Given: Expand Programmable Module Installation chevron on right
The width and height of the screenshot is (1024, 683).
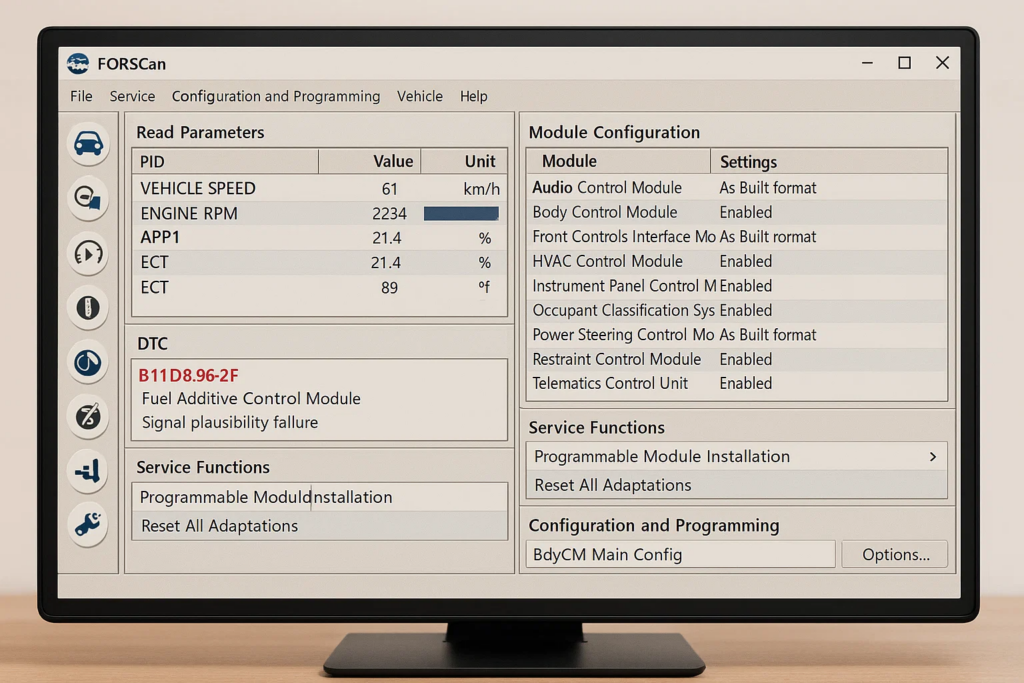Looking at the screenshot, I should [x=933, y=456].
